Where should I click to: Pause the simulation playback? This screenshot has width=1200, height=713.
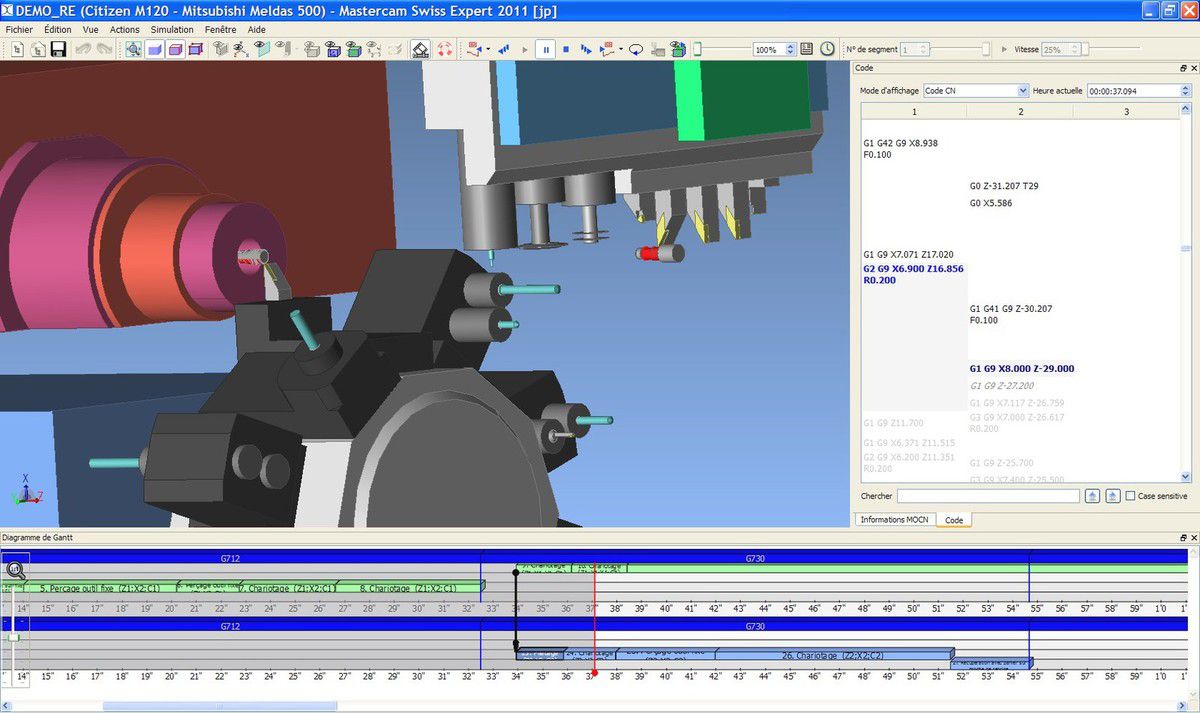click(545, 49)
